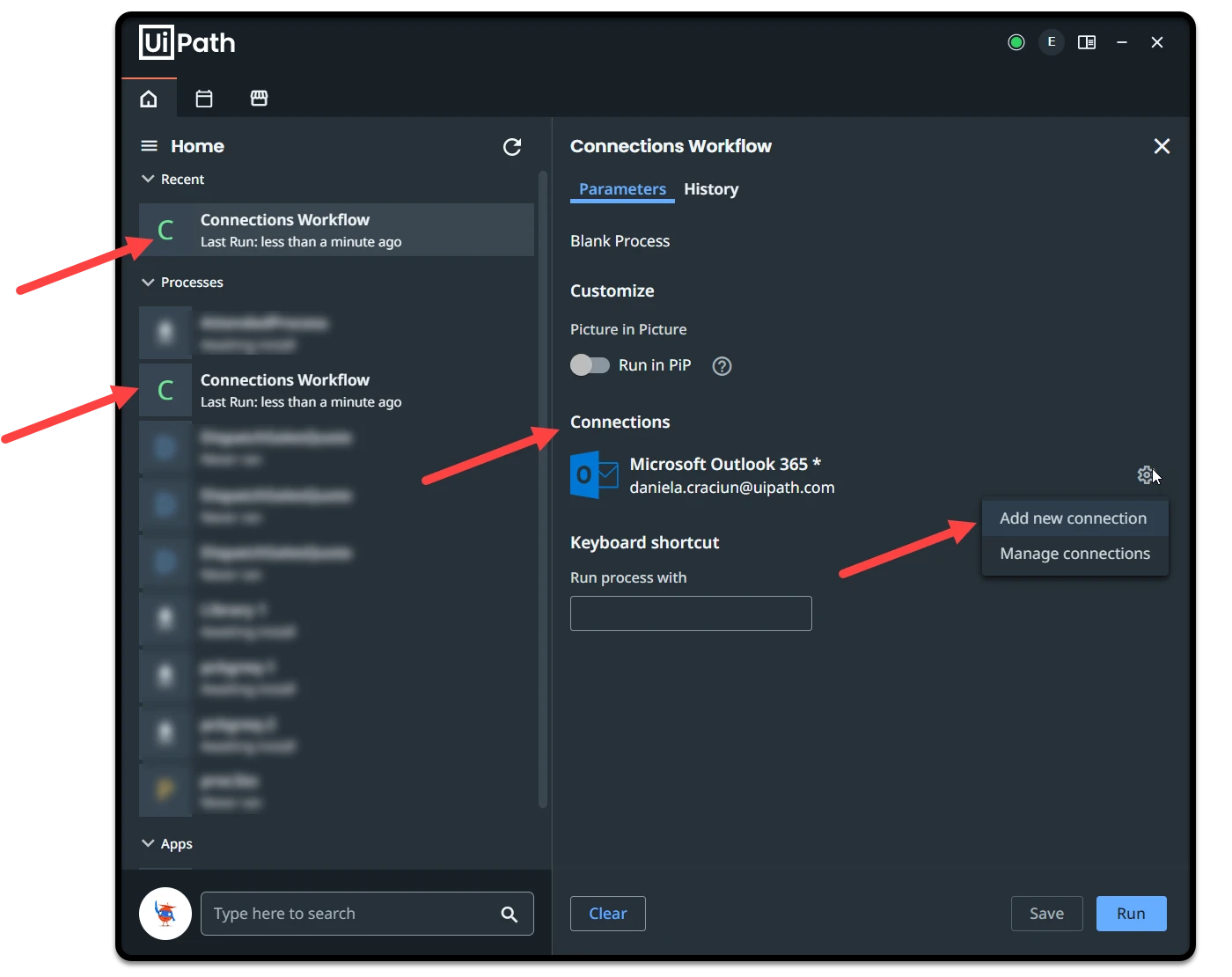Select Connections Workflow under Recent
The width and height of the screenshot is (1232, 977).
coord(336,231)
